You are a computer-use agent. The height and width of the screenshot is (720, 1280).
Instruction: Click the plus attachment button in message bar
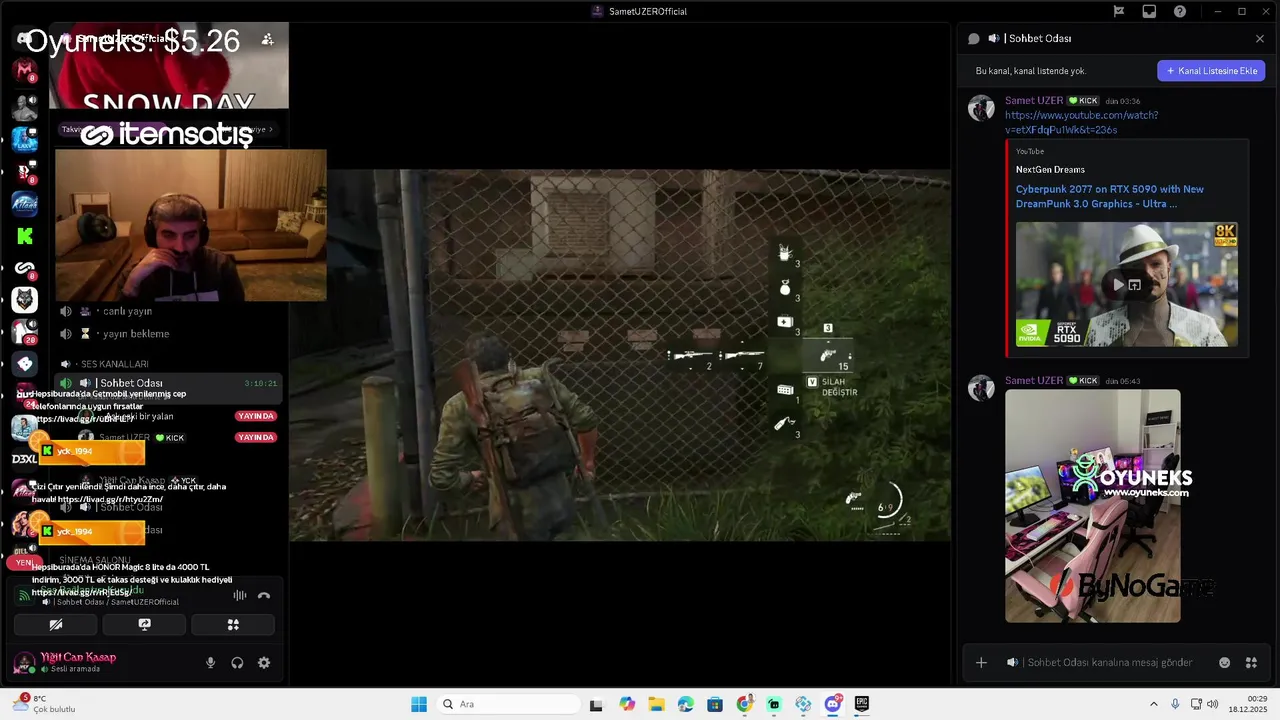[x=981, y=662]
